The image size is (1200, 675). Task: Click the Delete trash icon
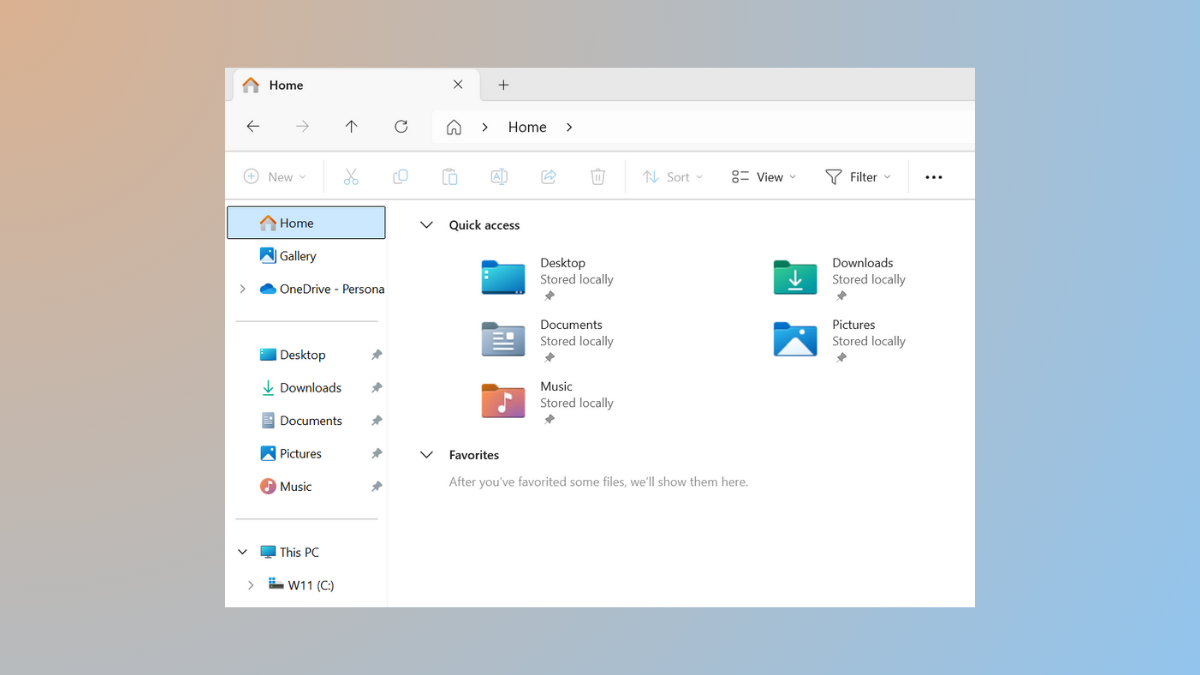pyautogui.click(x=597, y=176)
